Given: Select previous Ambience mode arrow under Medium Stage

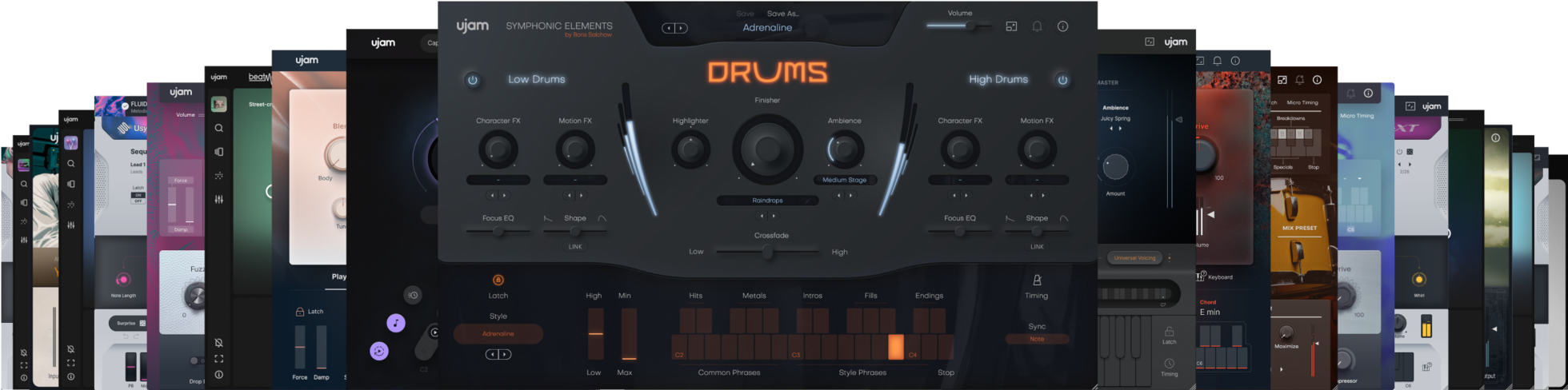Looking at the screenshot, I should click(838, 195).
